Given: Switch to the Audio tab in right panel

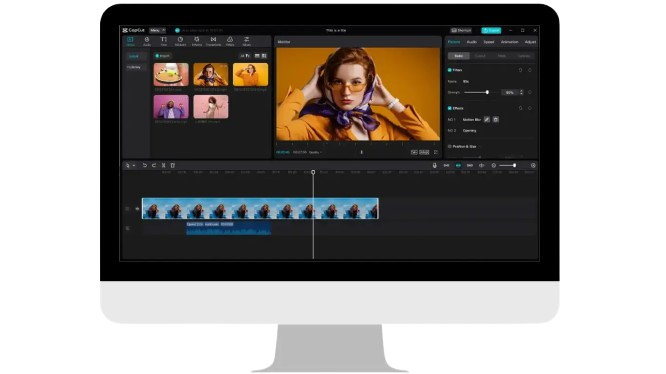Looking at the screenshot, I should point(471,42).
